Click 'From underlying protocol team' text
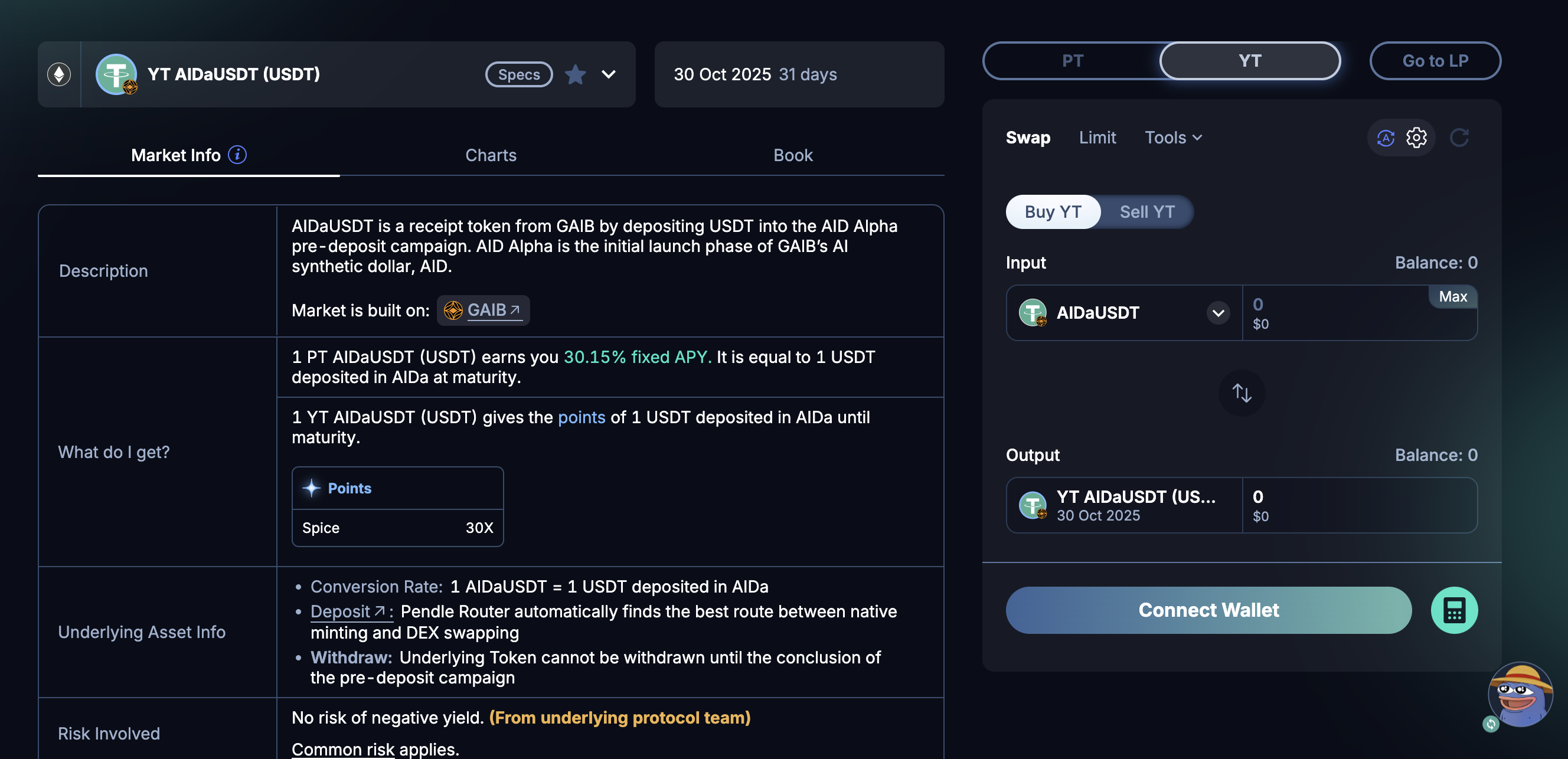Screen dimensions: 1568x759 click(620, 718)
